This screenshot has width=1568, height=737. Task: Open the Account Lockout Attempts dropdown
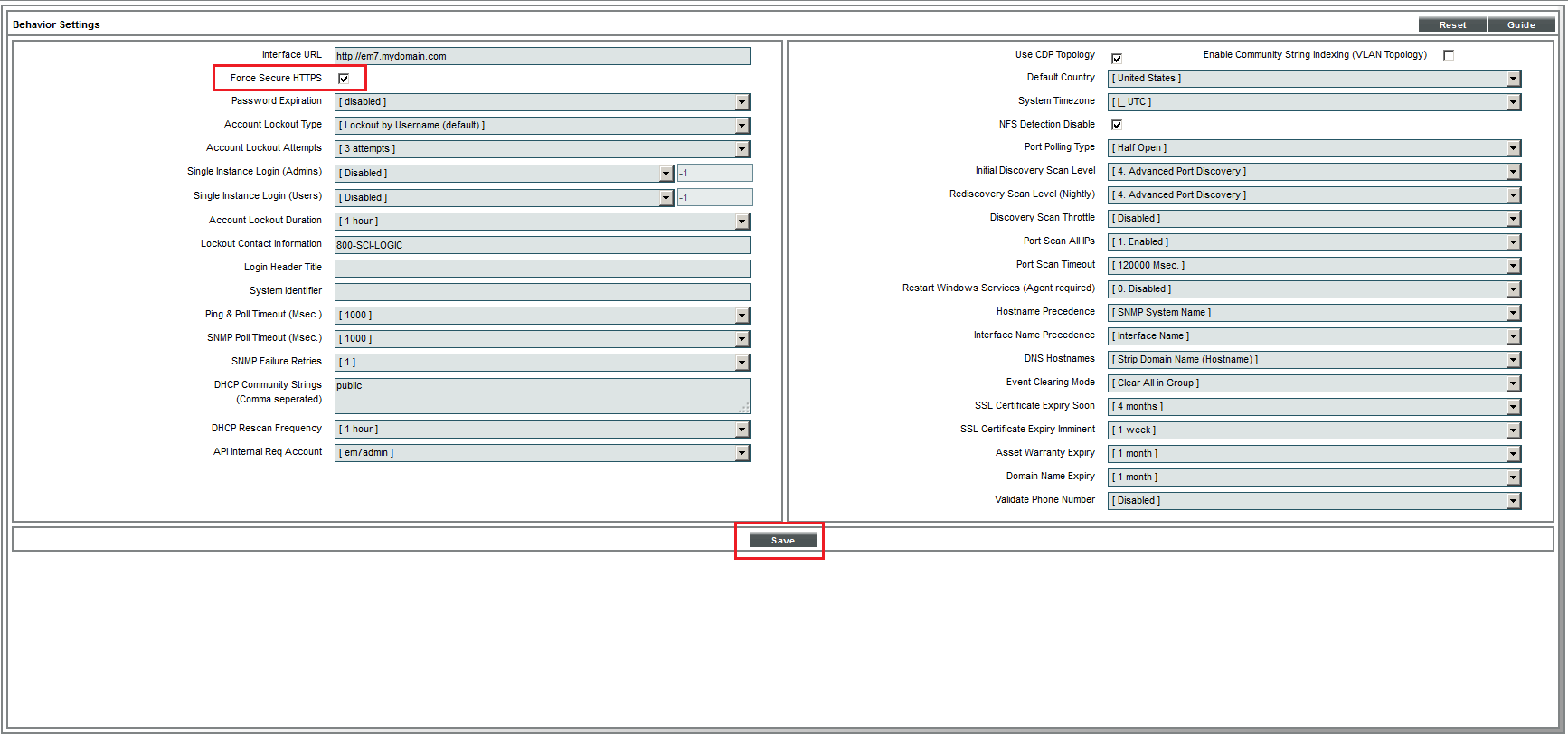(x=543, y=149)
